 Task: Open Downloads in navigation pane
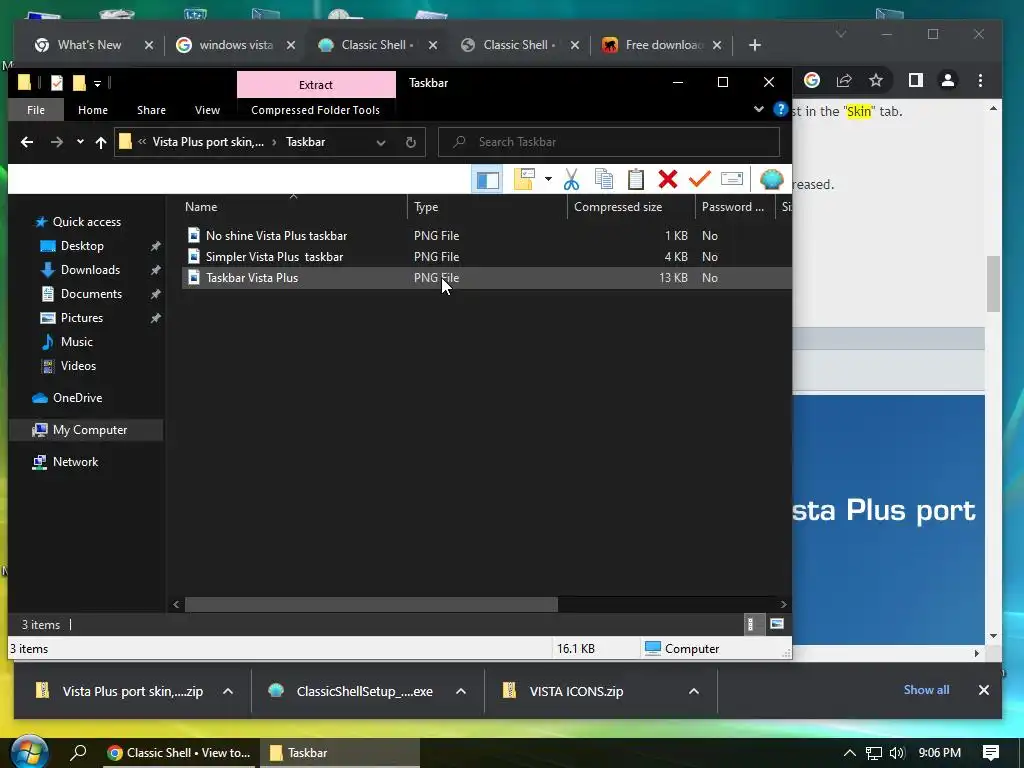89,270
